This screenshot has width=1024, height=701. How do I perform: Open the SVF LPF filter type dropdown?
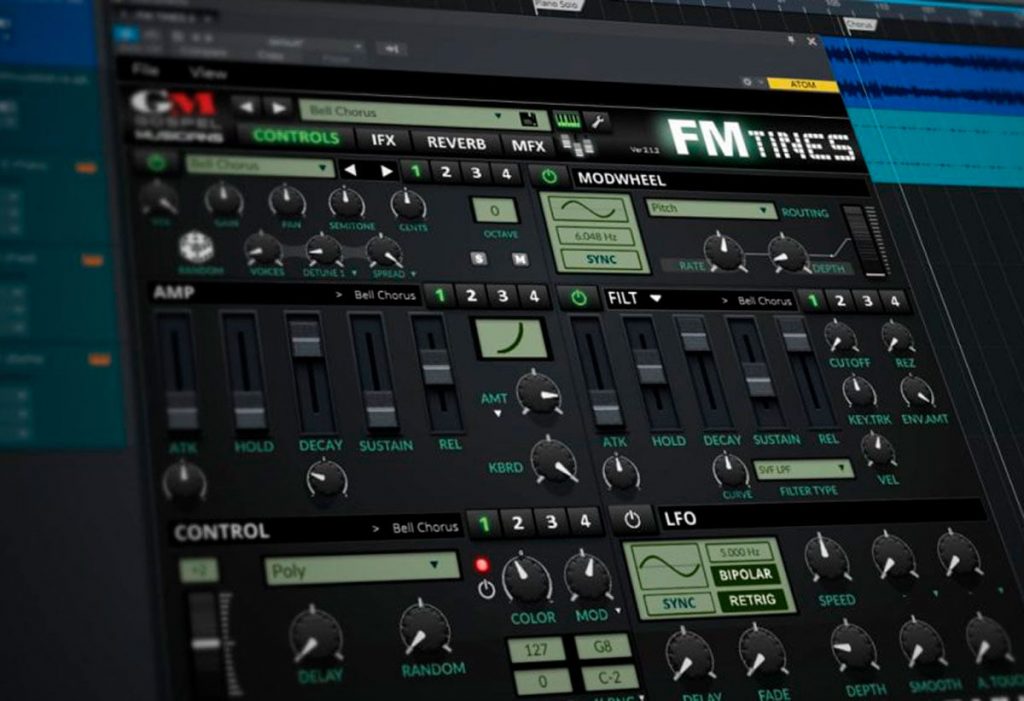pyautogui.click(x=803, y=469)
